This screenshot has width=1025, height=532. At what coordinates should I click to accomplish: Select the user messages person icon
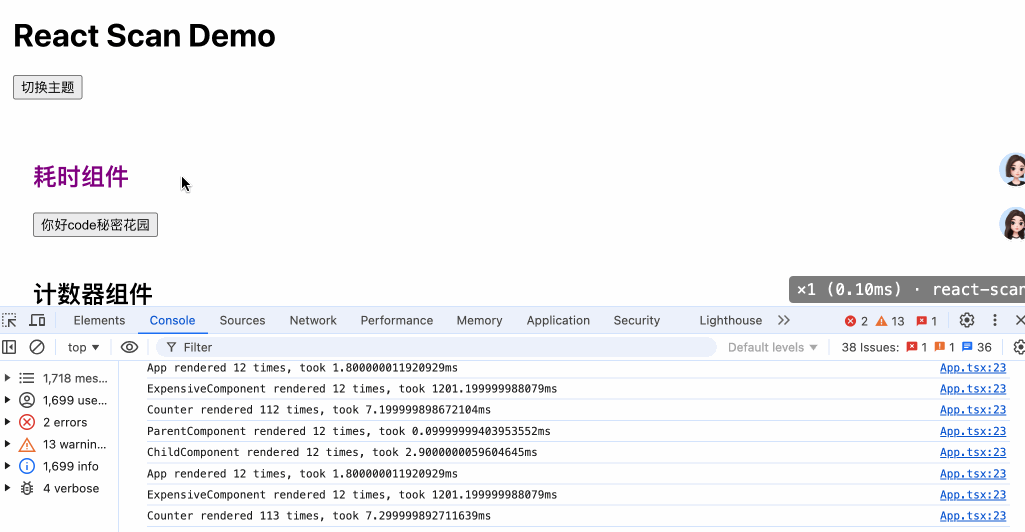27,400
